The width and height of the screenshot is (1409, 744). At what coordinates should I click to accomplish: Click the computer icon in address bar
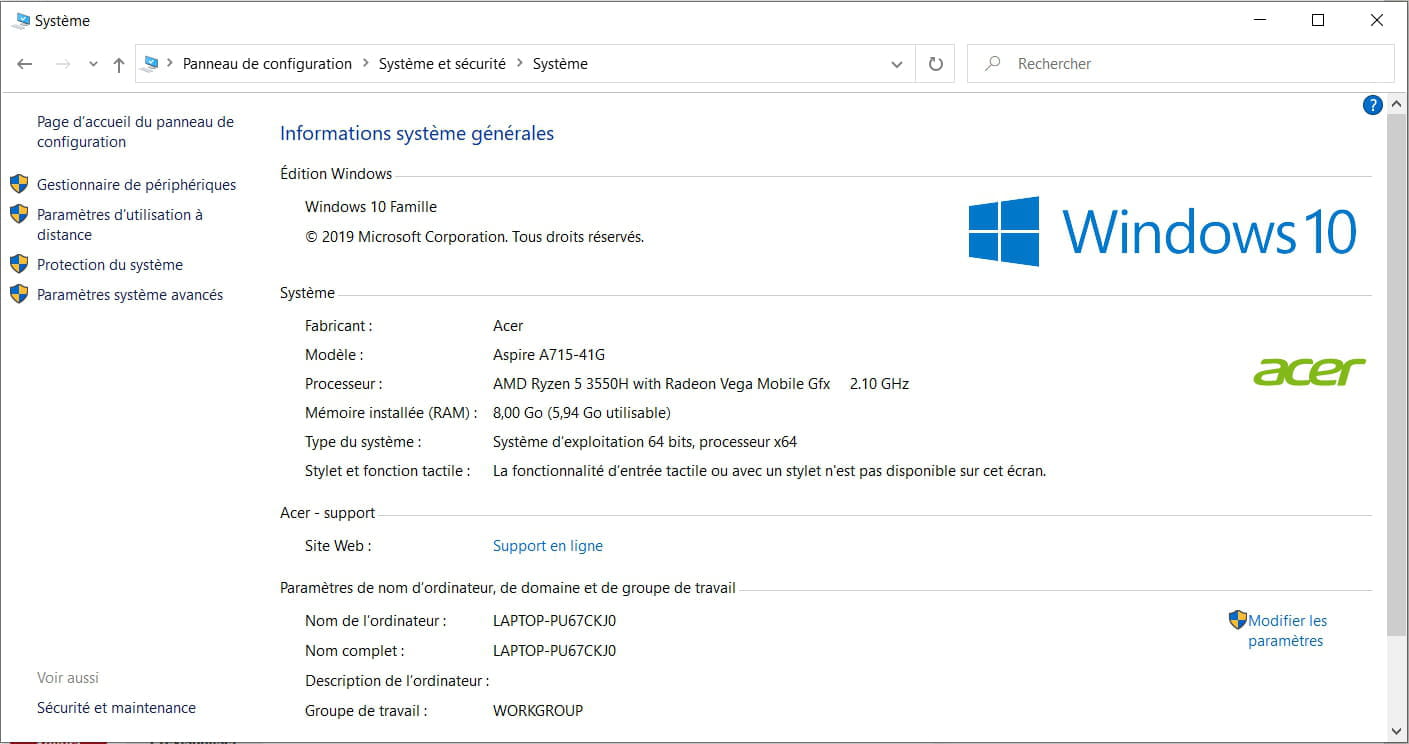point(151,64)
